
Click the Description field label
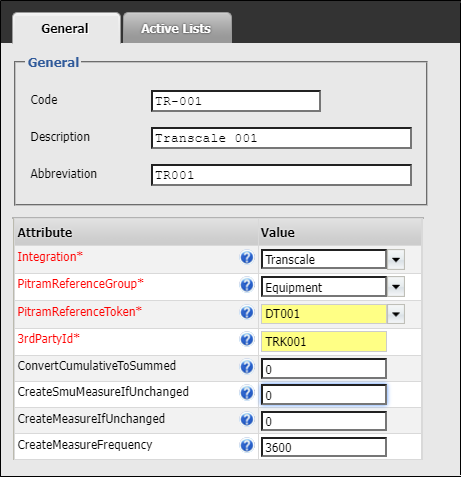point(60,137)
